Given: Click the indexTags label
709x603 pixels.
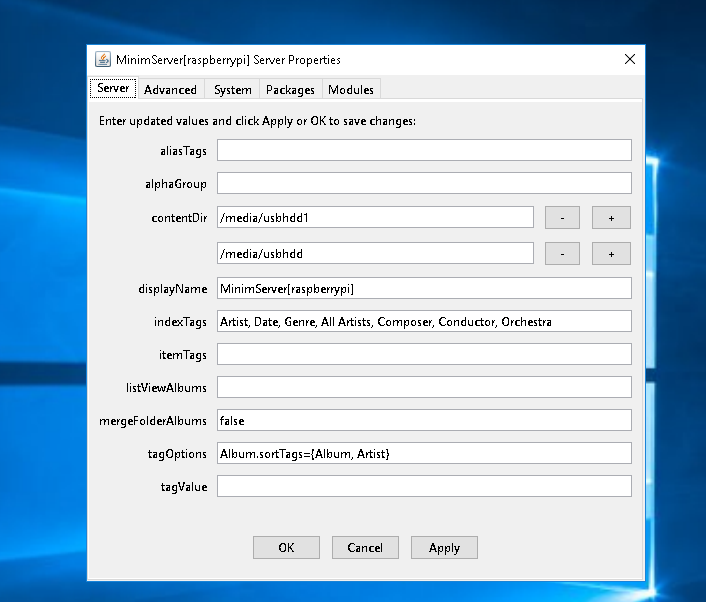Looking at the screenshot, I should [181, 322].
